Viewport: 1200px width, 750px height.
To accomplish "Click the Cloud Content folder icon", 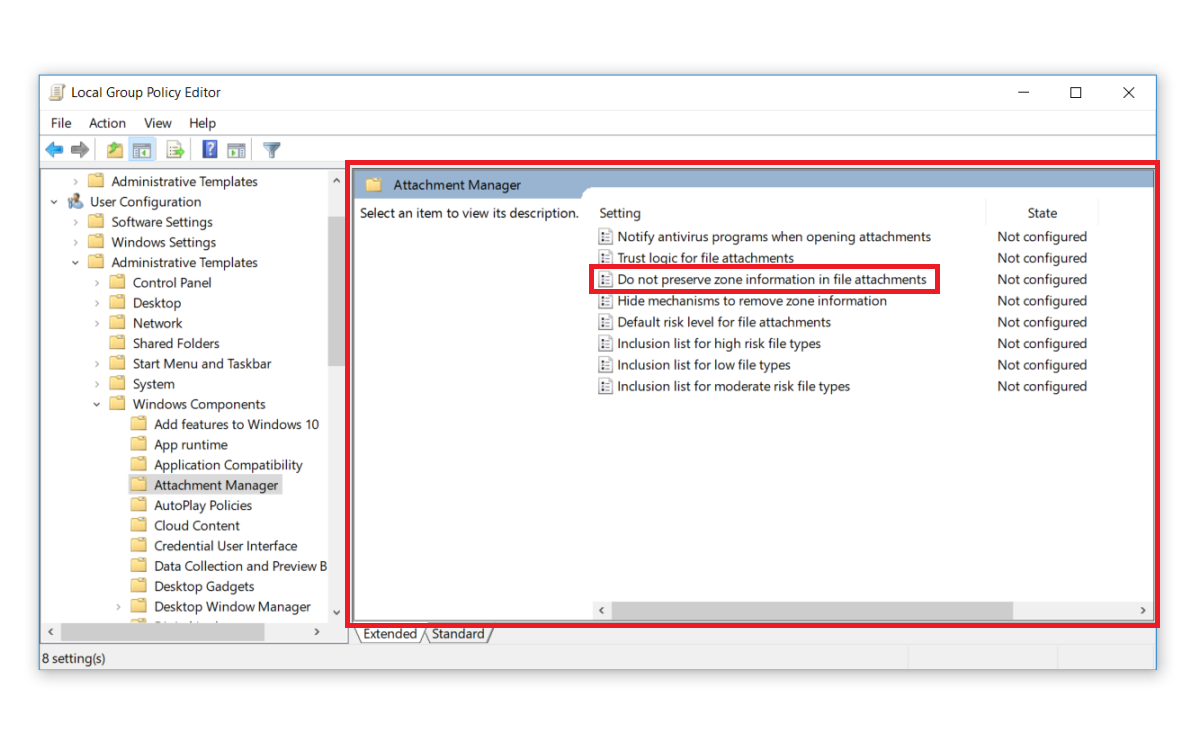I will click(138, 525).
